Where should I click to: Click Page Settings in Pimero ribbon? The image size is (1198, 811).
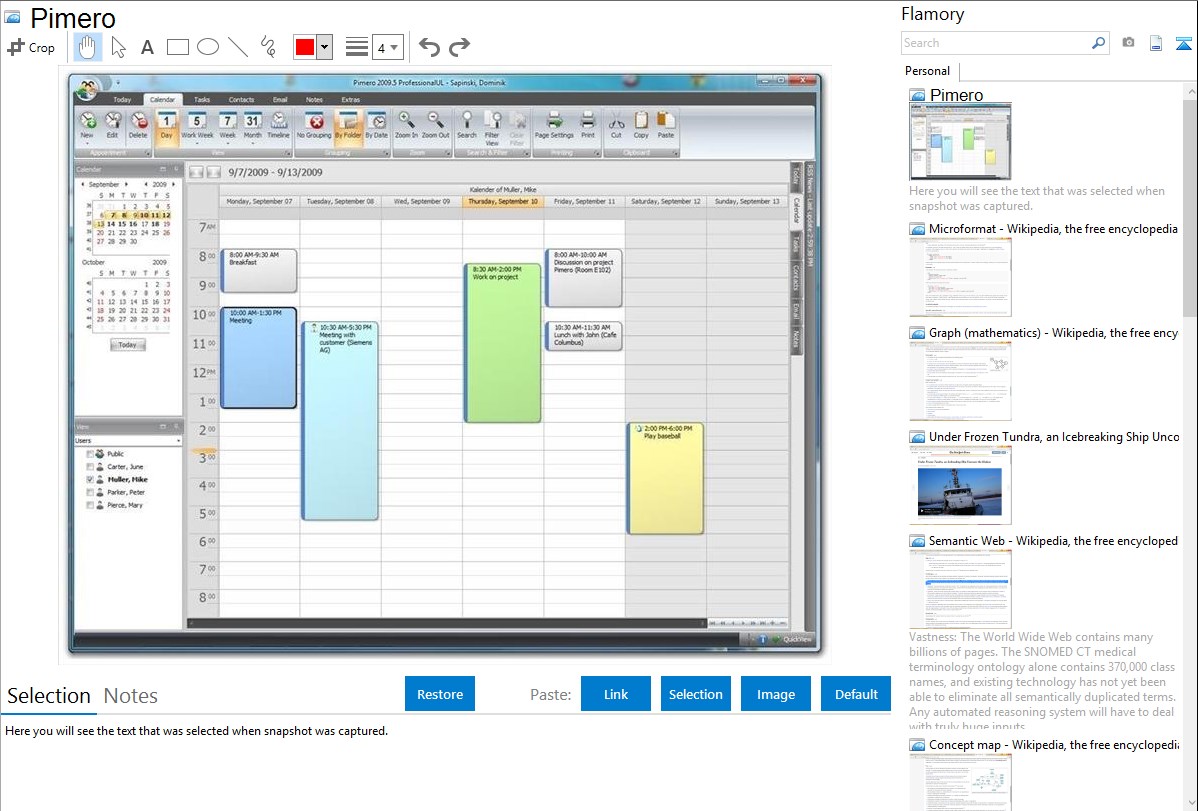coord(554,126)
